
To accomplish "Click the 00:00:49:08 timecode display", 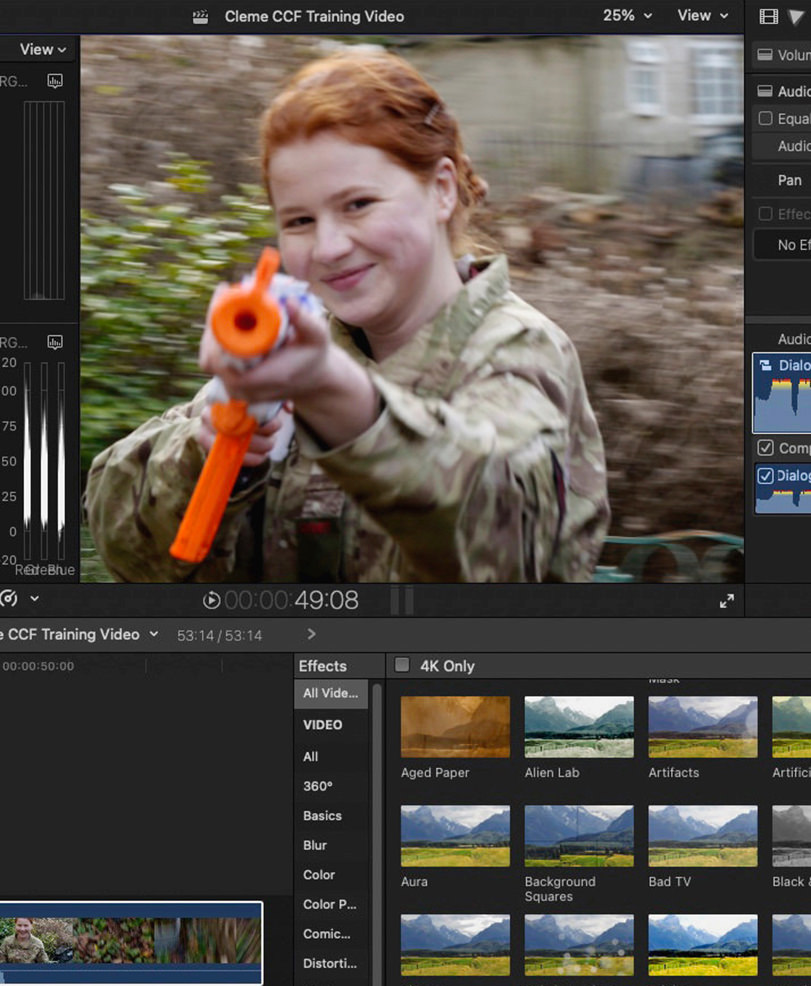I will [x=292, y=601].
